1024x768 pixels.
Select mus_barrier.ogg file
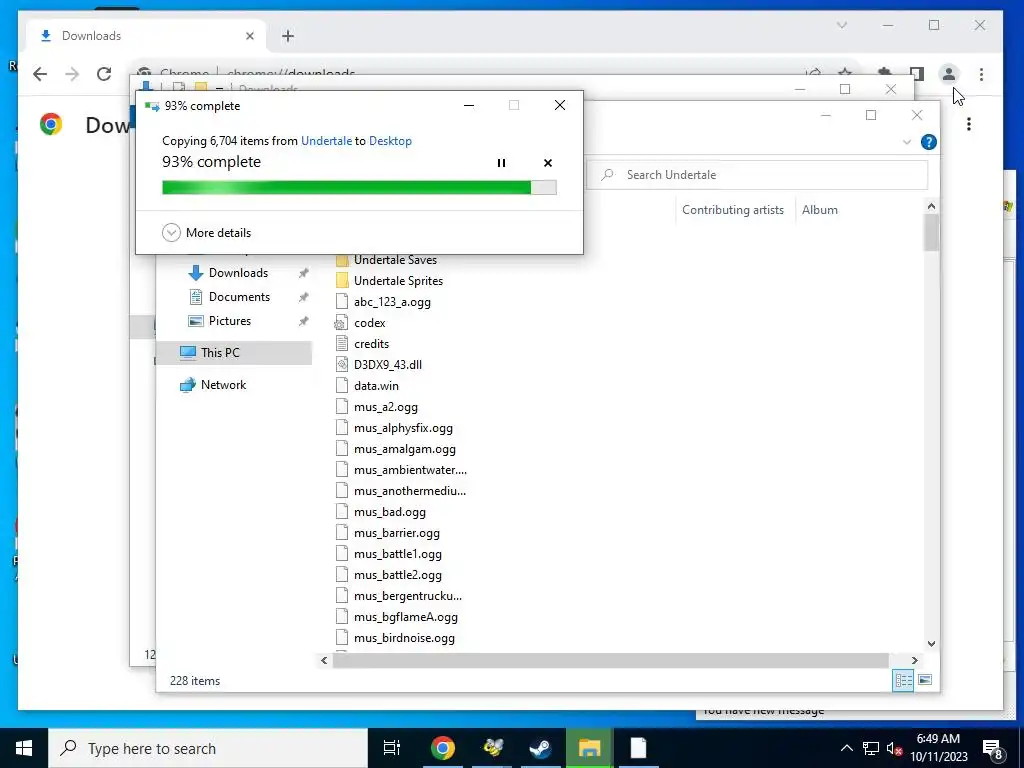click(x=396, y=533)
